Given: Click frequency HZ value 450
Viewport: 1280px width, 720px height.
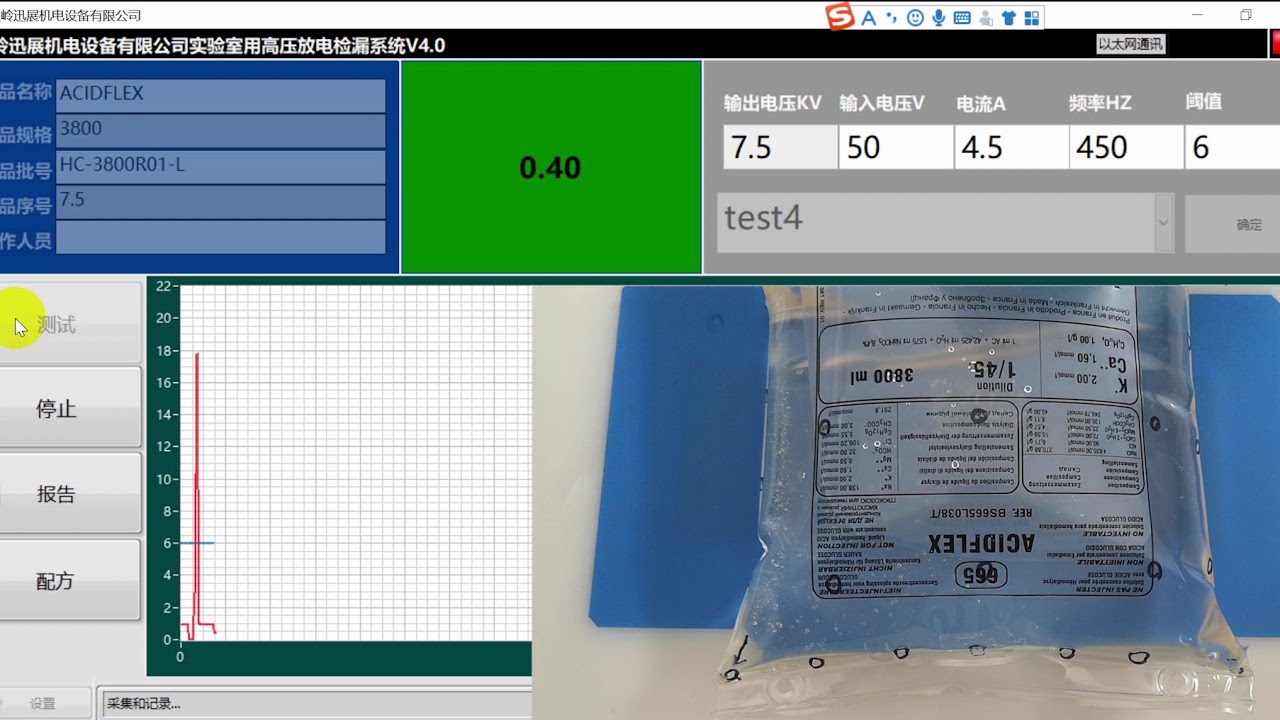Looking at the screenshot, I should point(1126,148).
